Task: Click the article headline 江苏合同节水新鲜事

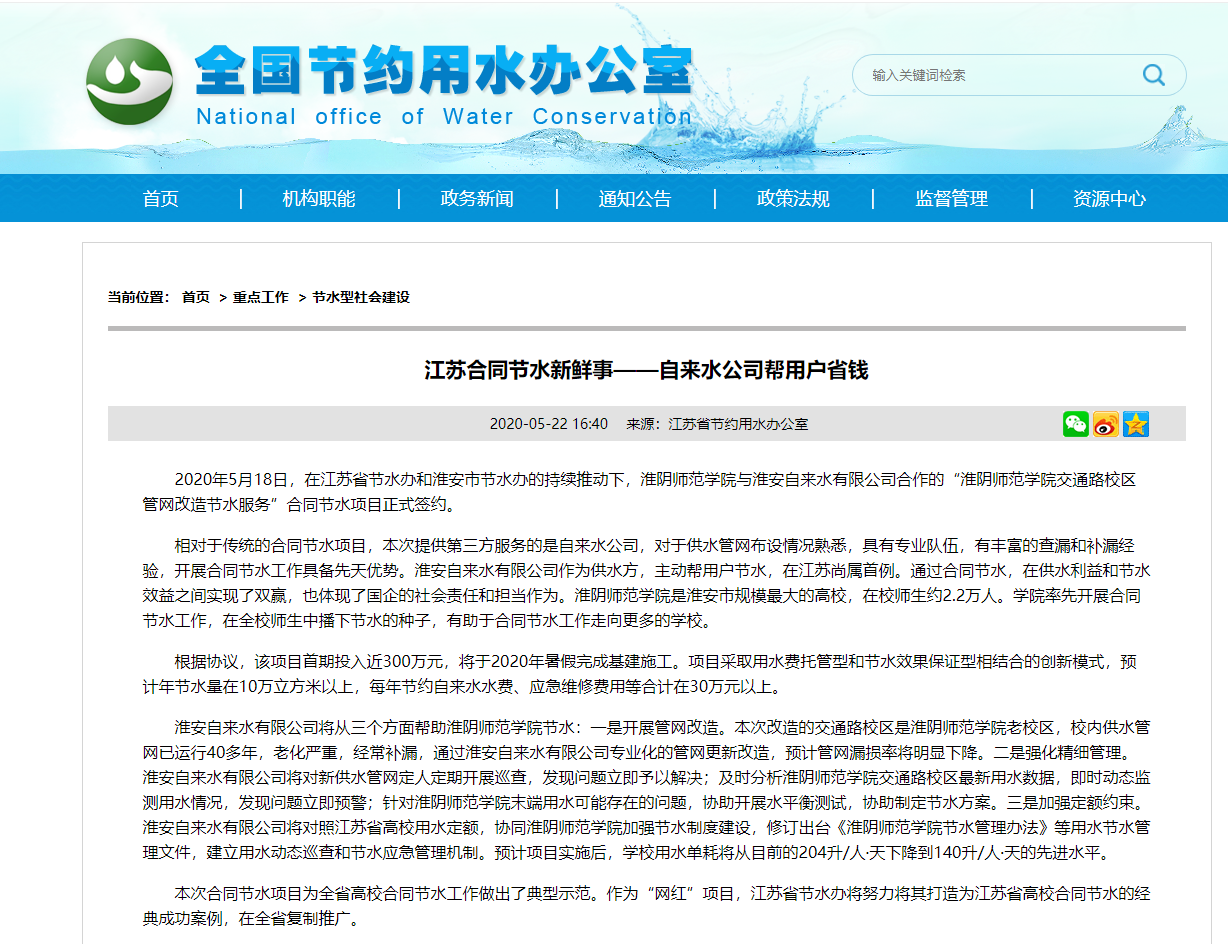Action: tap(646, 370)
